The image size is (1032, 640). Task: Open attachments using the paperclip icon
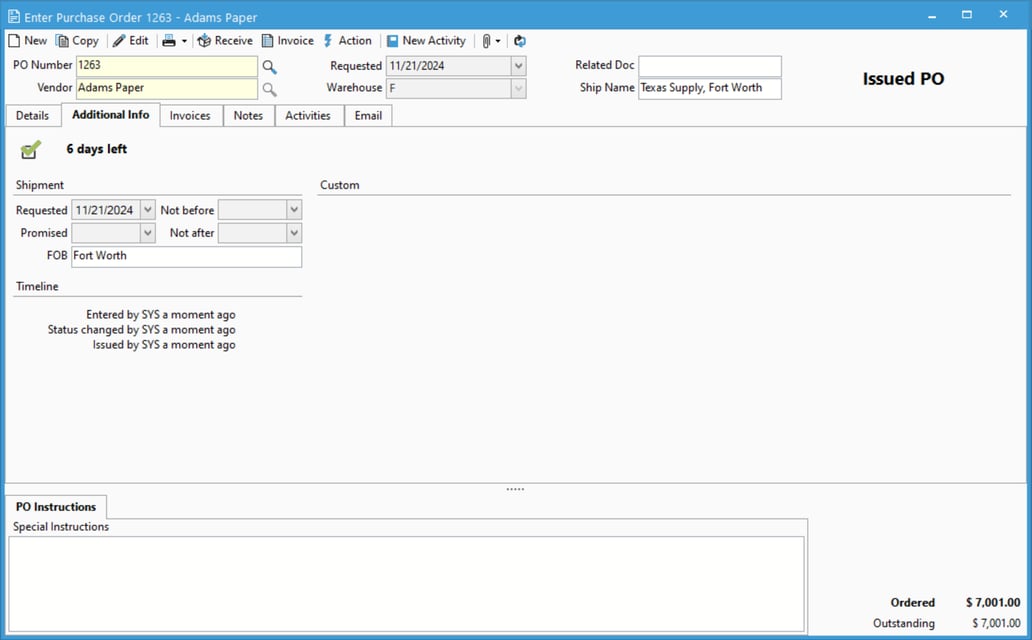click(486, 40)
